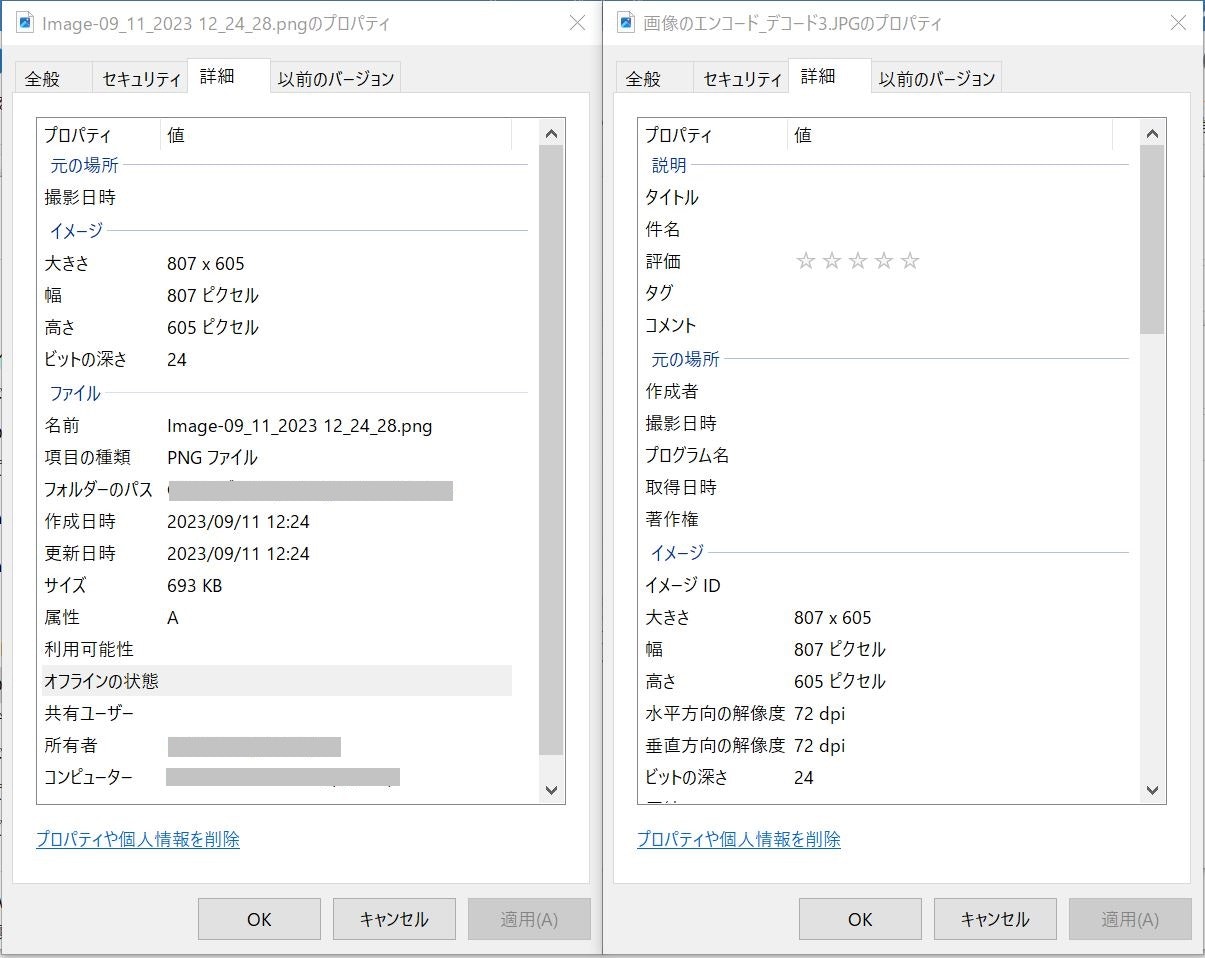The width and height of the screenshot is (1205, 958).
Task: Close the JPG properties window
Action: point(1178,23)
